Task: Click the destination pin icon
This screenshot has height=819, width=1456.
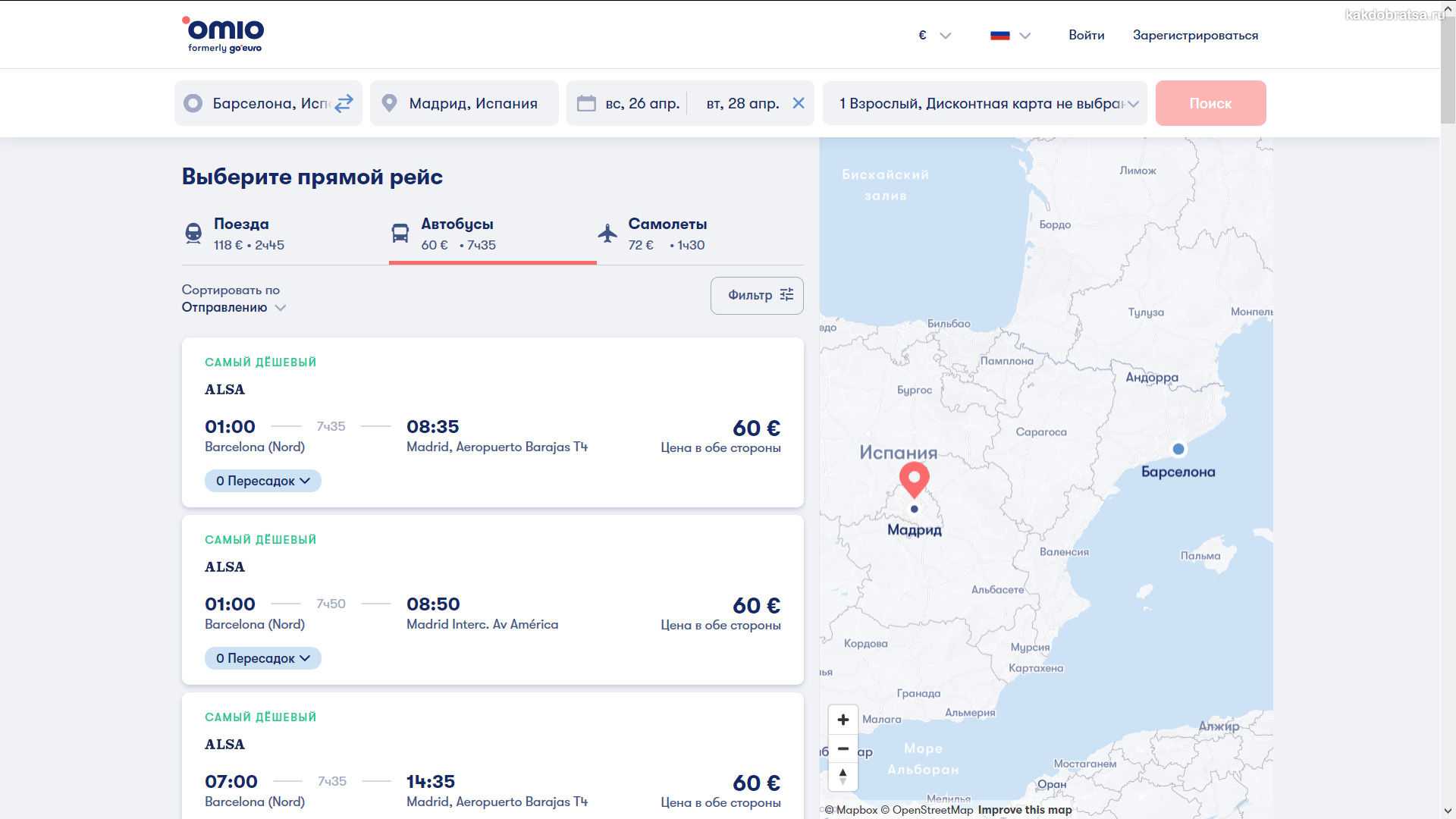Action: coord(389,103)
